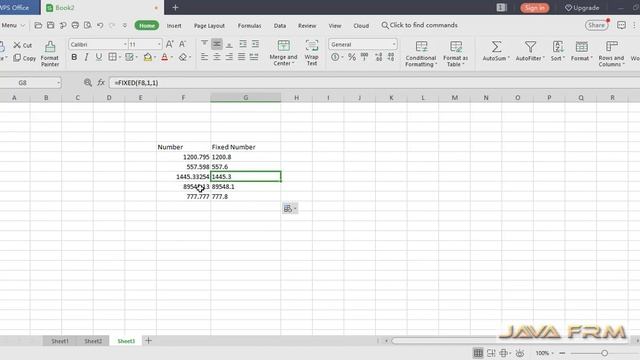Open the Insert ribbon tab
The height and width of the screenshot is (360, 640).
pyautogui.click(x=174, y=25)
